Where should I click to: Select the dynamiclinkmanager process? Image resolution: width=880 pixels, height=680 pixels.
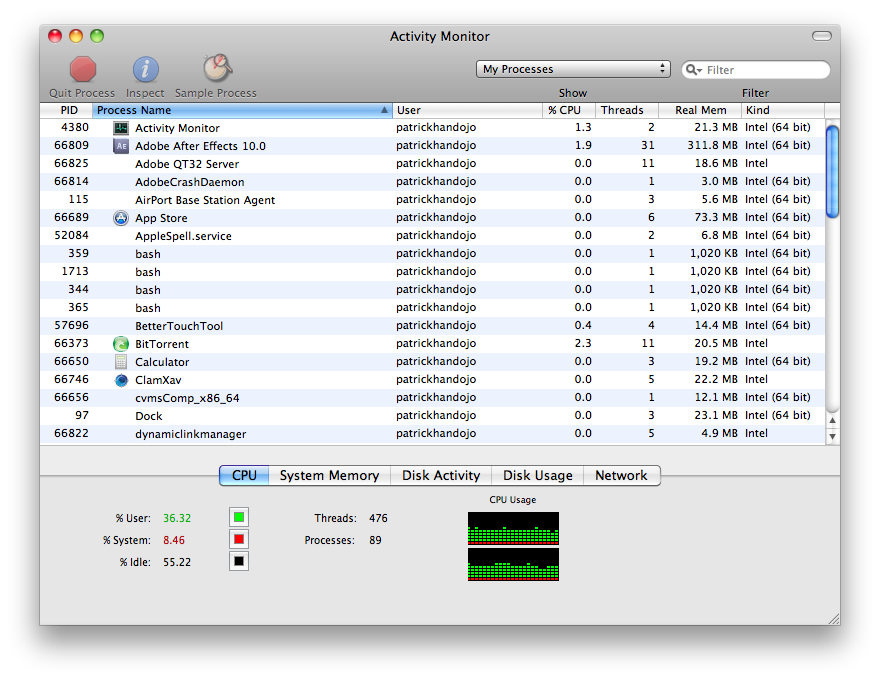click(x=433, y=434)
